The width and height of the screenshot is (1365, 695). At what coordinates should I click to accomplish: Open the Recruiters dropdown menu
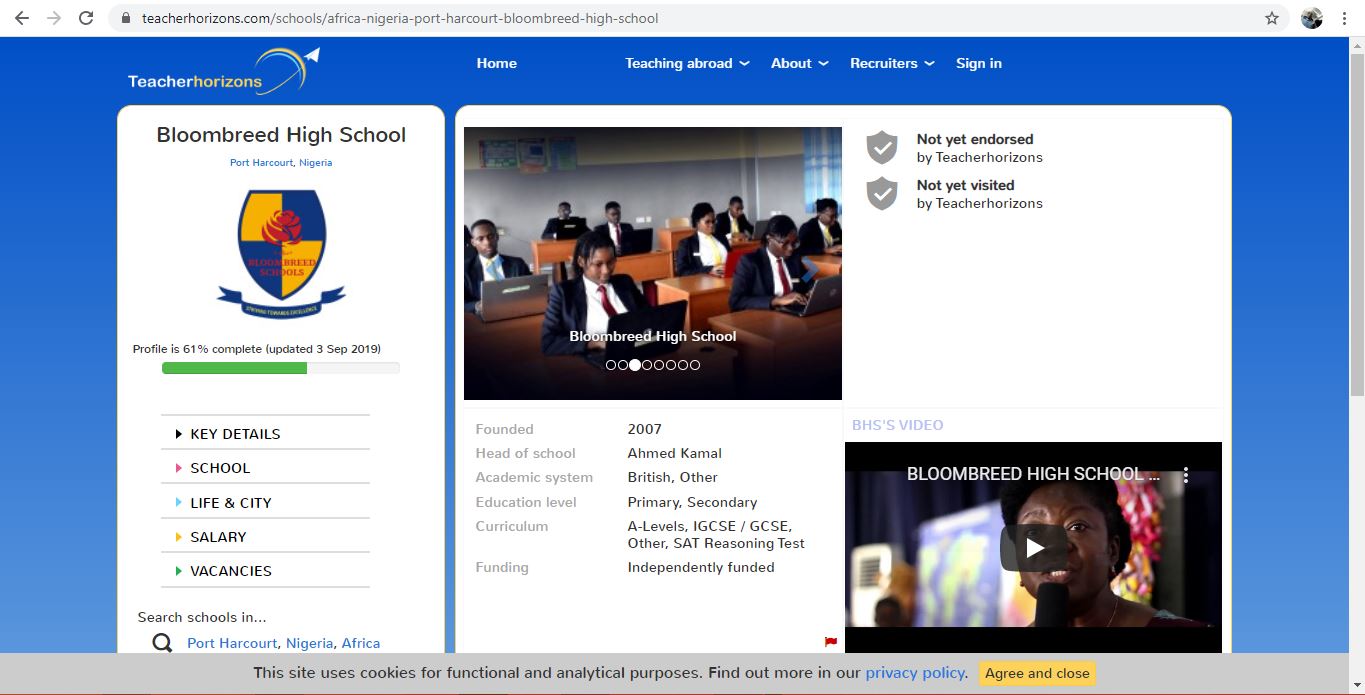click(892, 63)
